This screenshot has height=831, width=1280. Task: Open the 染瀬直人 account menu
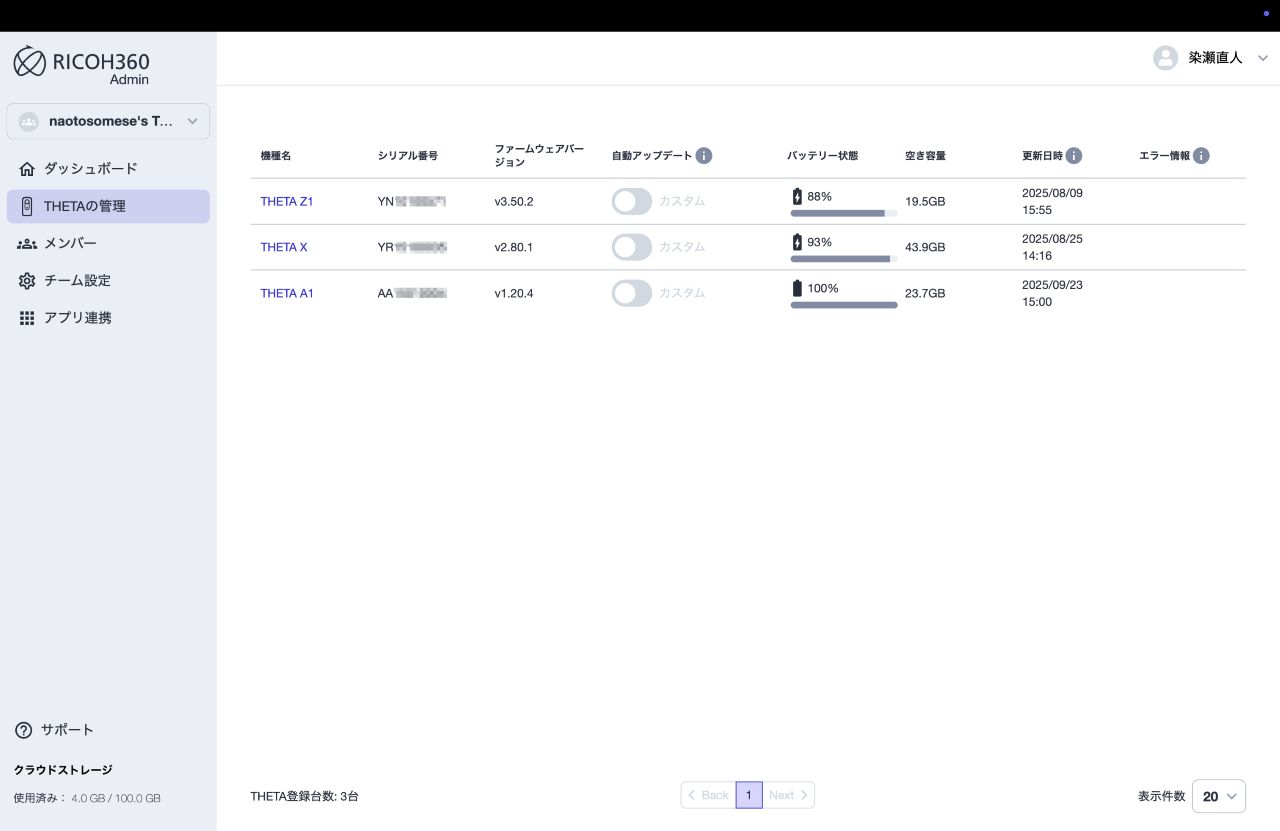(1214, 58)
